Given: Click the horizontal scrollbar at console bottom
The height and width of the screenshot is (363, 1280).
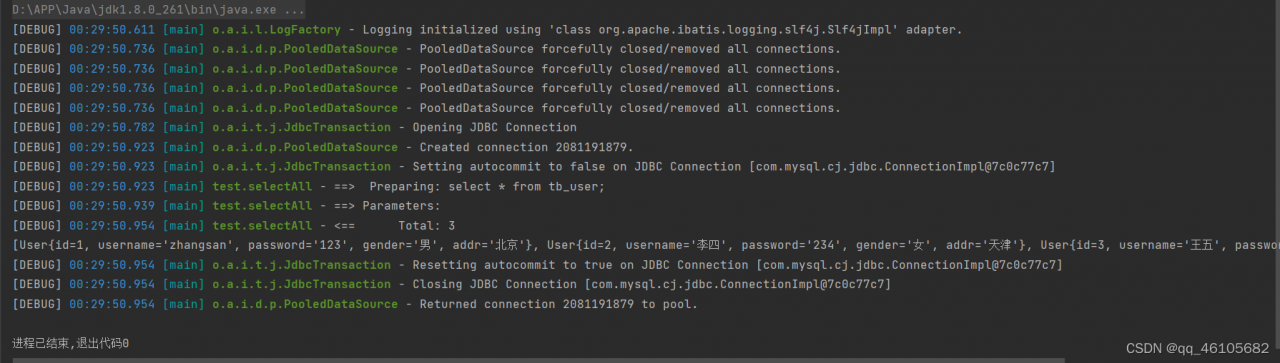Looking at the screenshot, I should pyautogui.click(x=640, y=360).
